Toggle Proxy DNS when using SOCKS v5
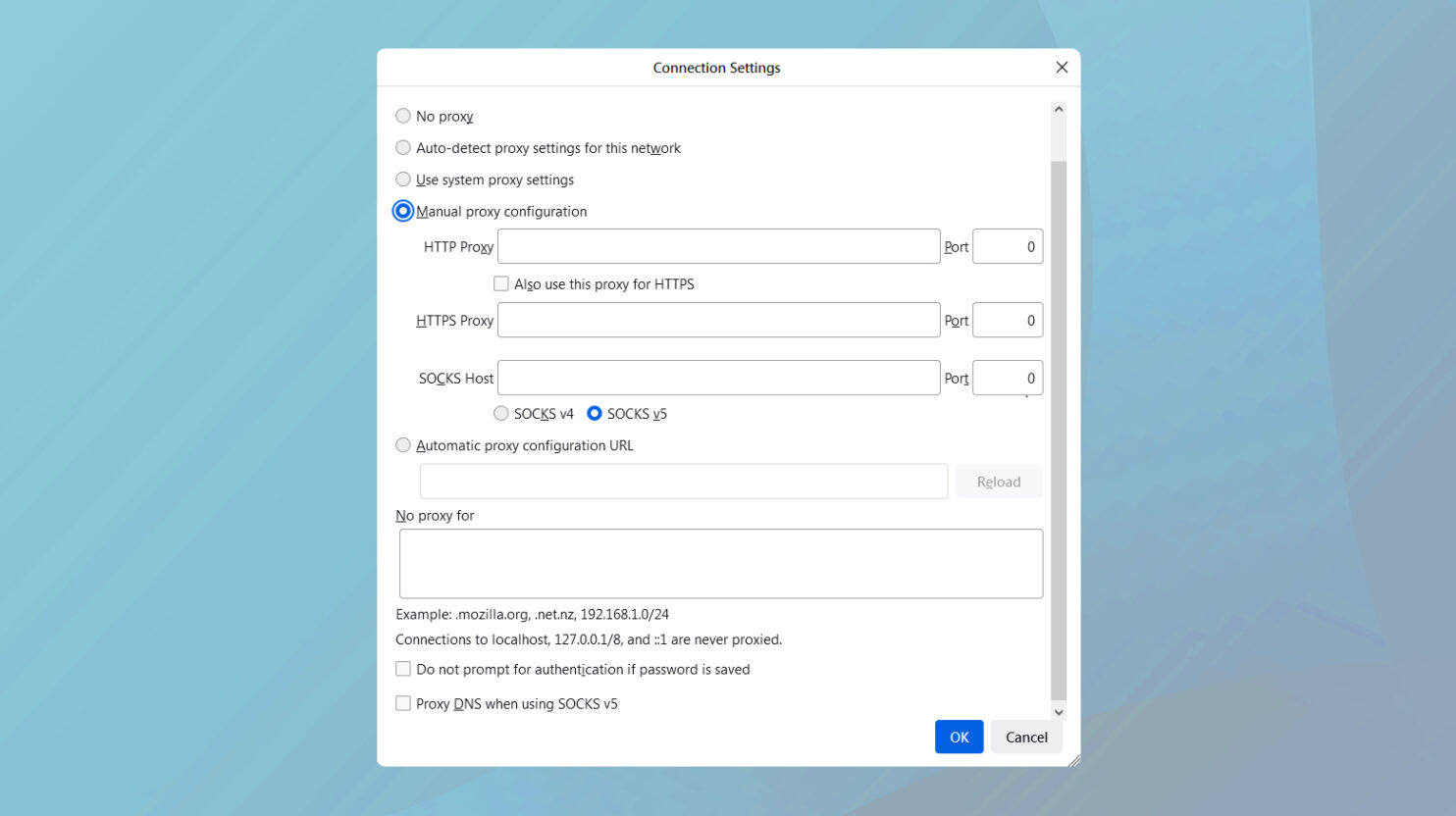Image resolution: width=1456 pixels, height=816 pixels. click(x=402, y=702)
